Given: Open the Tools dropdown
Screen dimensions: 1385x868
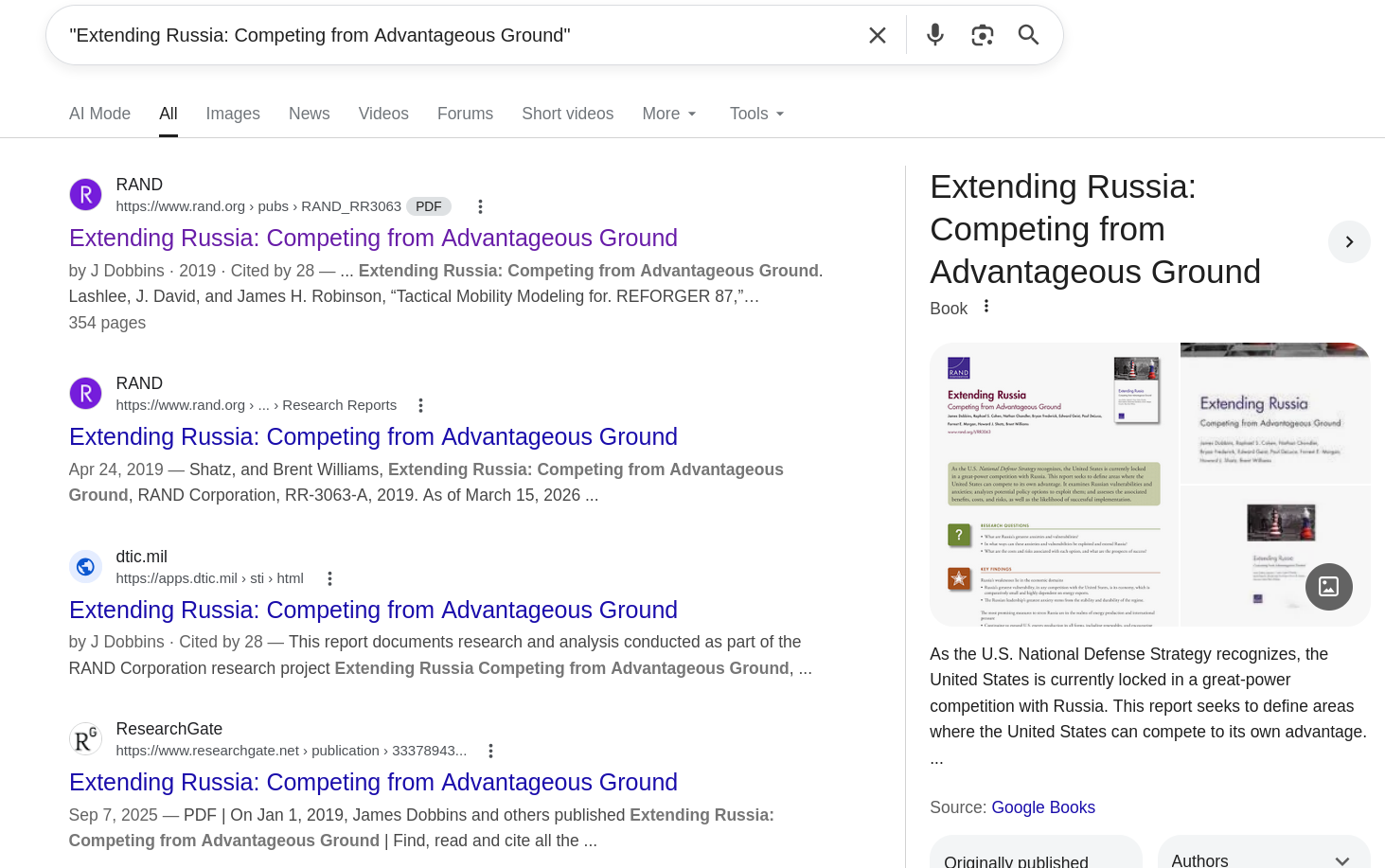Looking at the screenshot, I should (x=756, y=114).
